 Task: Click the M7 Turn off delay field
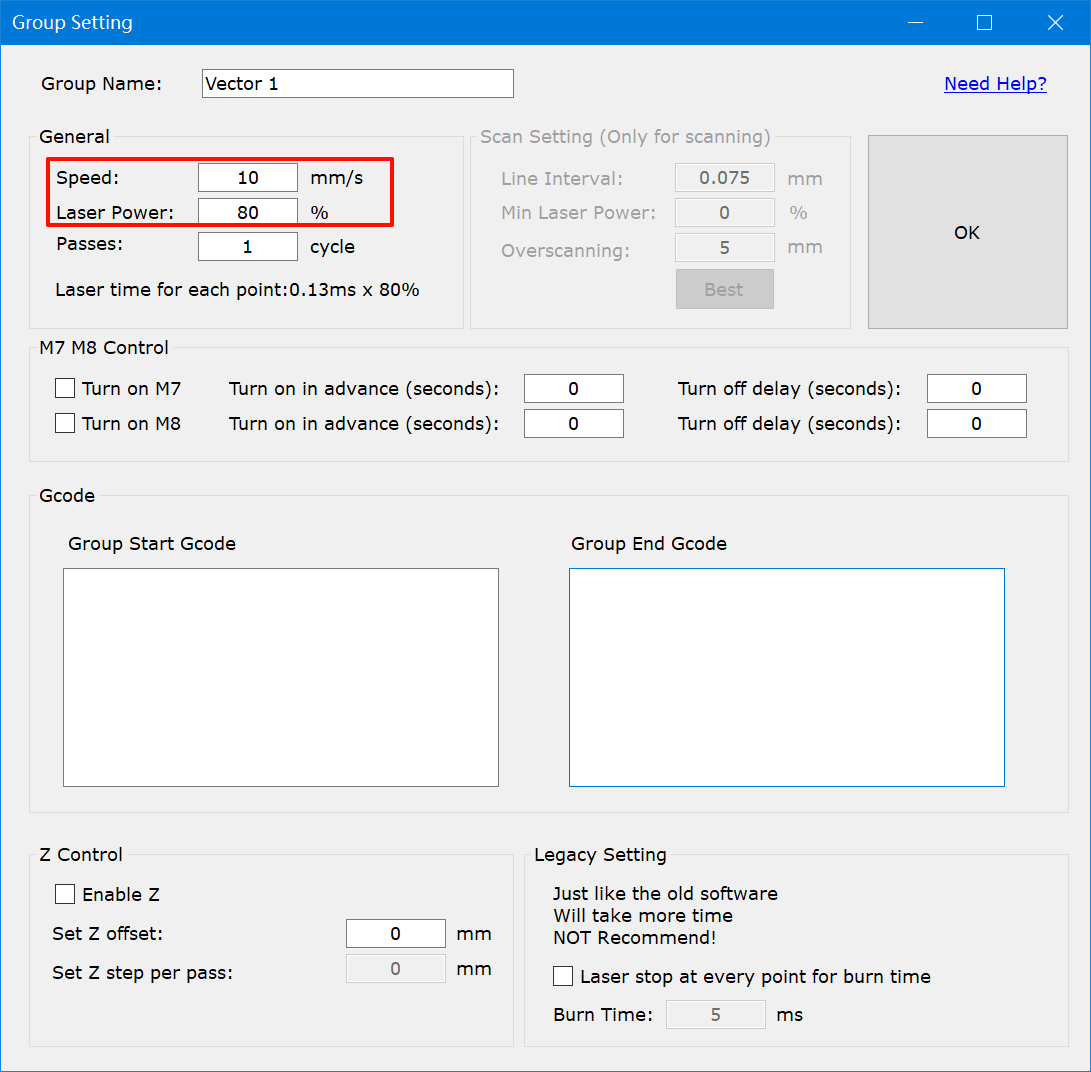[x=976, y=389]
